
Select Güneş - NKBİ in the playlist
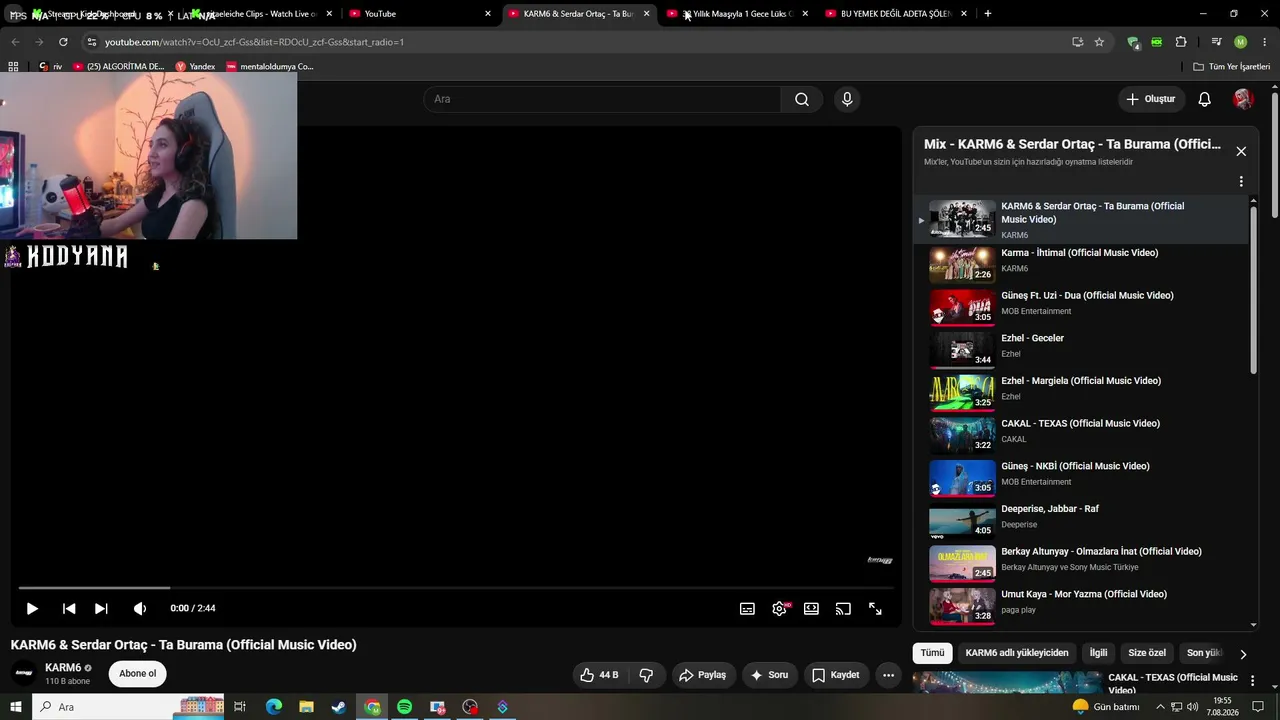point(1082,478)
